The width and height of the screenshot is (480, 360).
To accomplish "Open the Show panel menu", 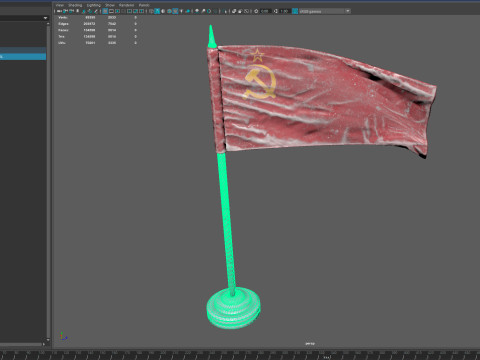I will click(x=110, y=5).
